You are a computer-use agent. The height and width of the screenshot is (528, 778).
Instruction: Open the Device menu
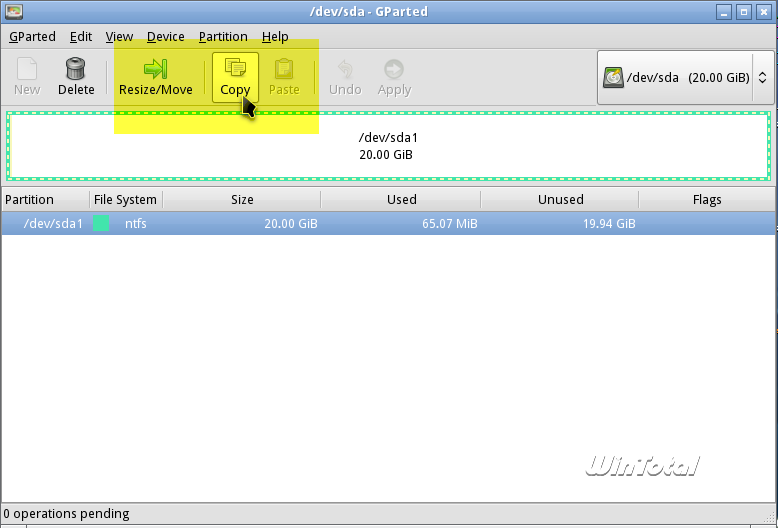tap(166, 37)
